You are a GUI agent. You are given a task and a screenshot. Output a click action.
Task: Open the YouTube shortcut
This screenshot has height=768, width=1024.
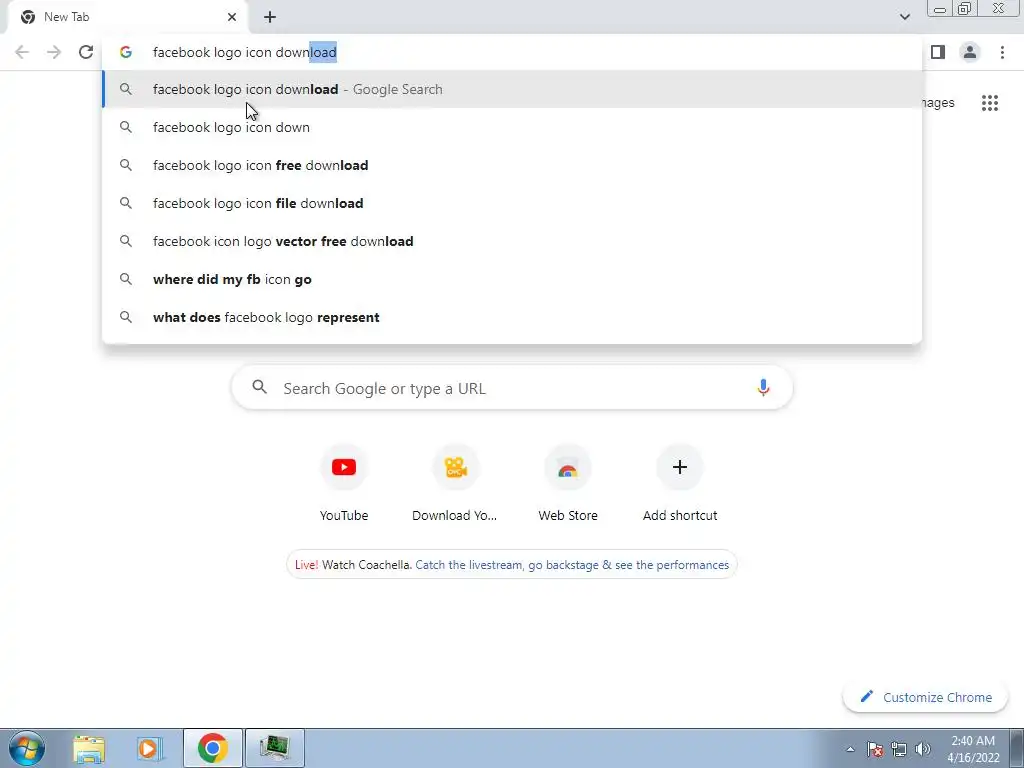pyautogui.click(x=344, y=483)
